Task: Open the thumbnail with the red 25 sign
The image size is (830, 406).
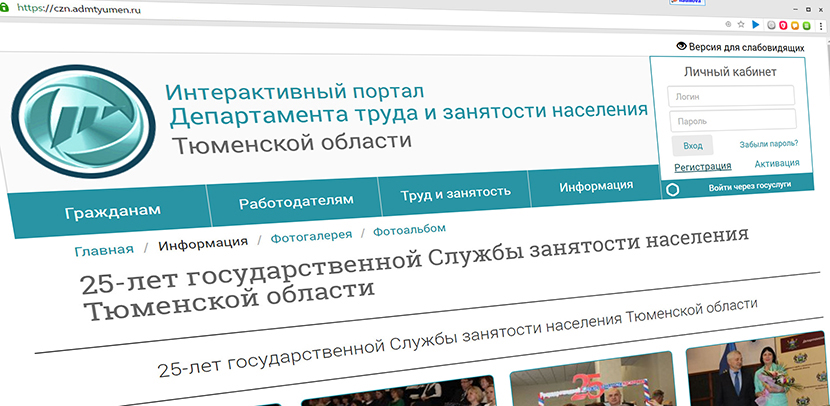Action: click(591, 380)
